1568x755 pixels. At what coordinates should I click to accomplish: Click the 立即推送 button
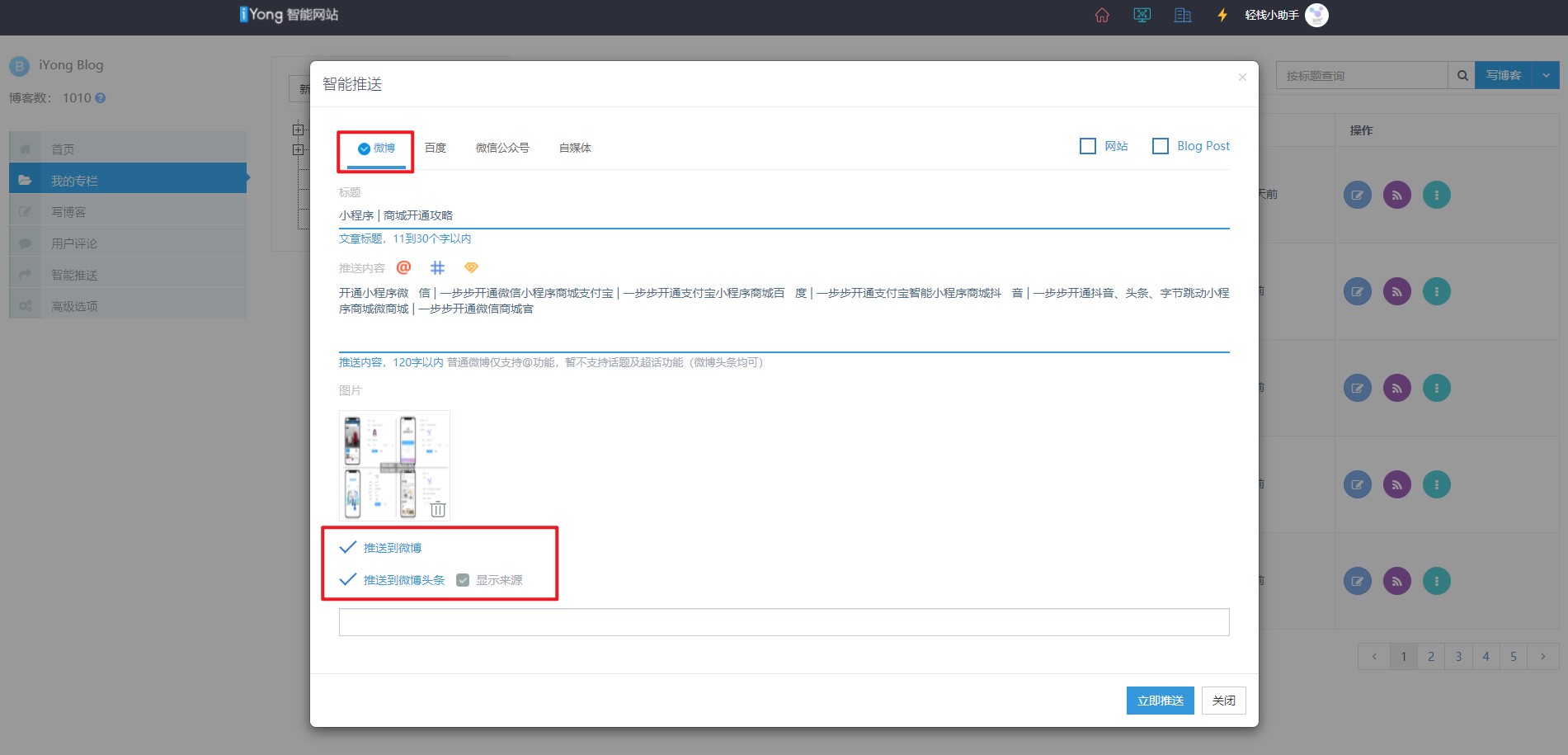coord(1160,701)
